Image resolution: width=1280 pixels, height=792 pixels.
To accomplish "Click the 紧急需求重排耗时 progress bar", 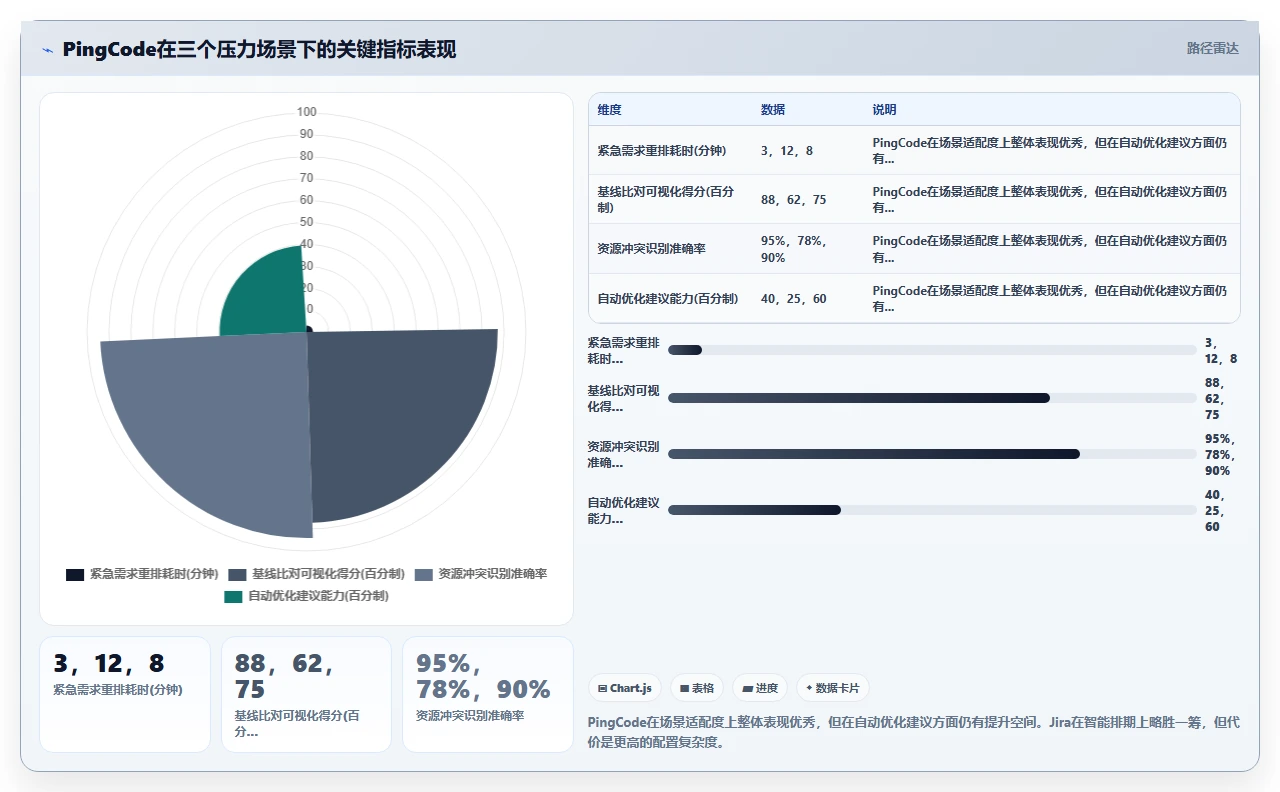I will click(932, 350).
